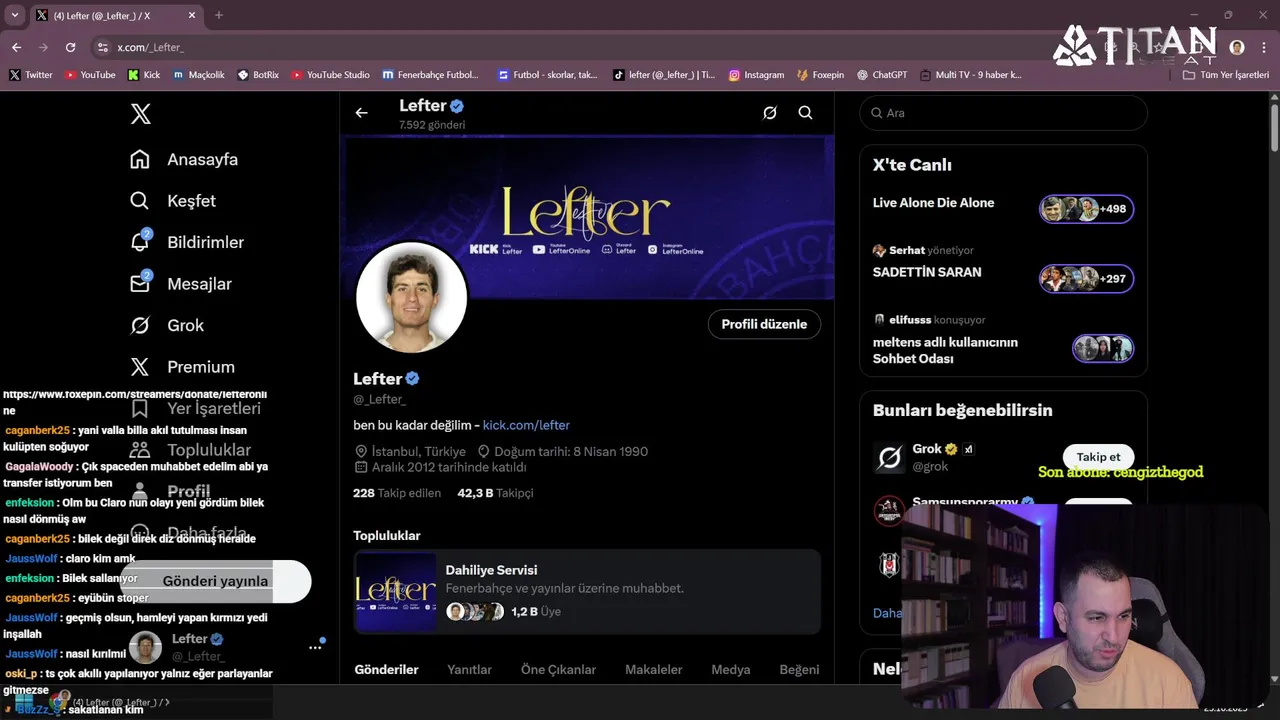Open Instagram bookmark
Screen dimensions: 1280x720
point(756,75)
